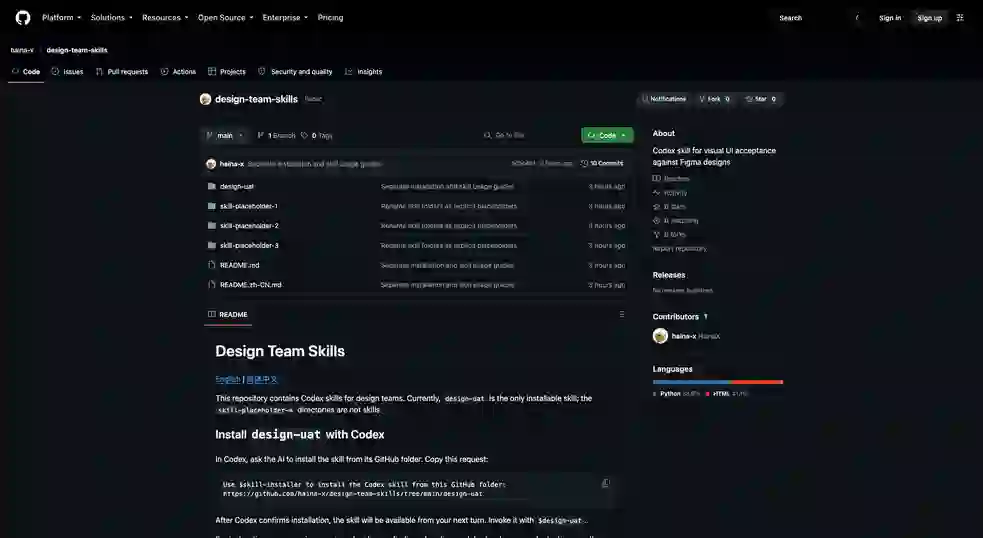Click the Sign up button

(929, 18)
